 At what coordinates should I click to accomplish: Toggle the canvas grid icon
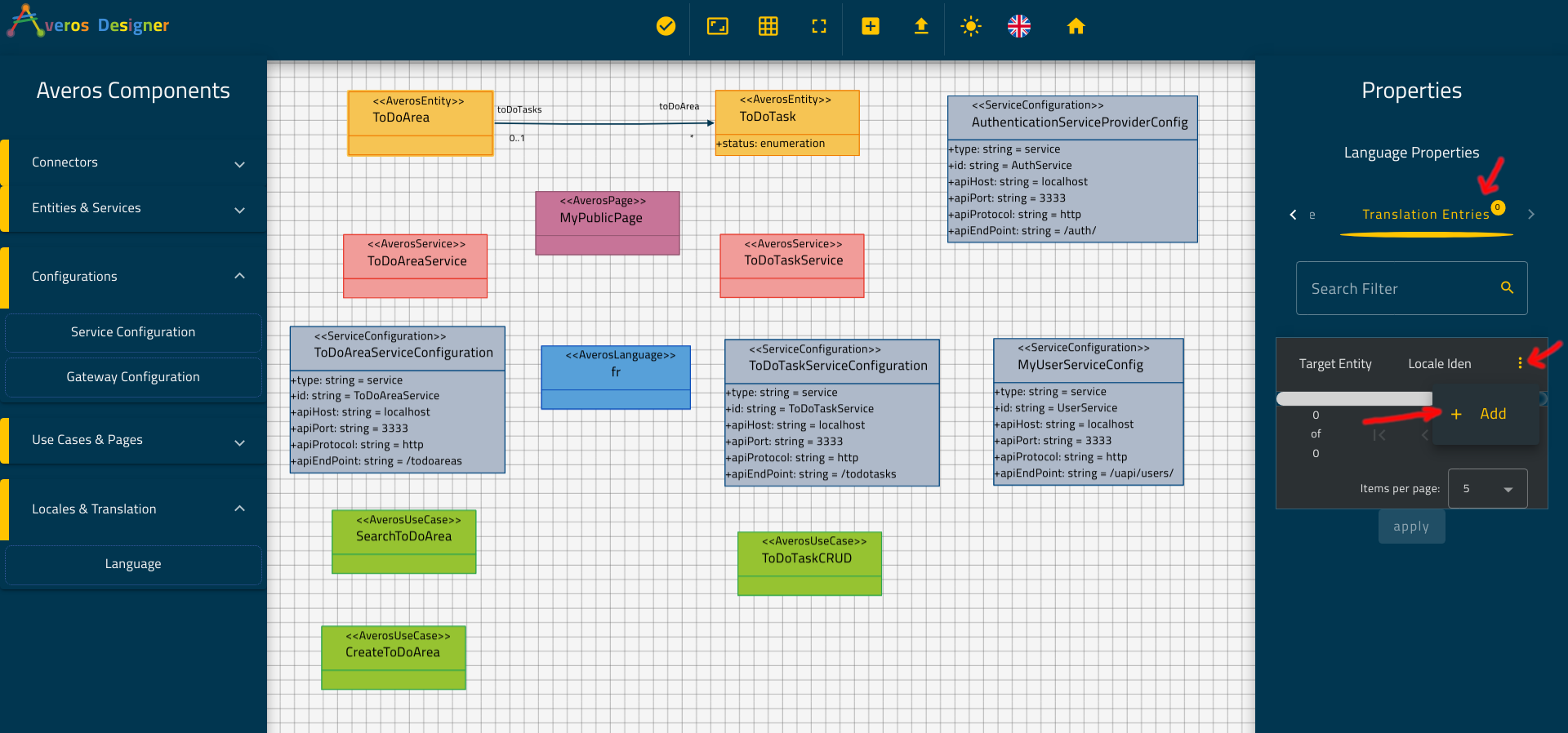[x=768, y=26]
